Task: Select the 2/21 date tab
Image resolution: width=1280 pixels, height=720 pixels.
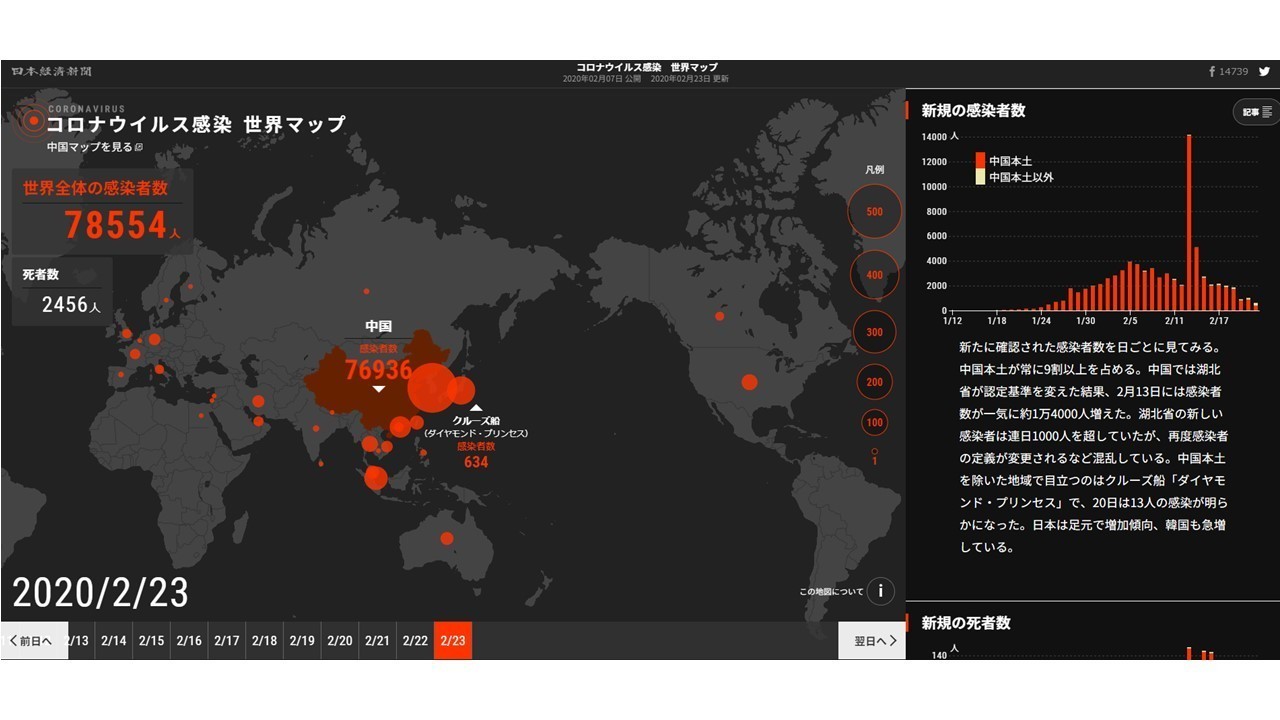Action: click(x=377, y=641)
